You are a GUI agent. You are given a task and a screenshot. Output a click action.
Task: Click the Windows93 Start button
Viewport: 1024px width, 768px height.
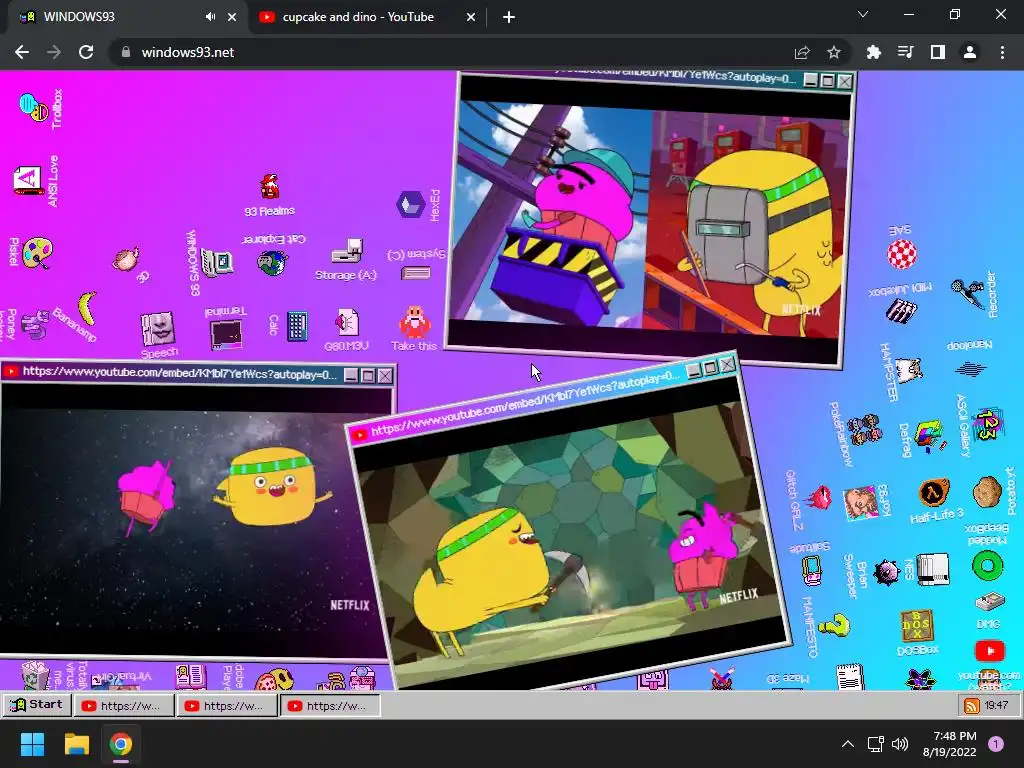(x=37, y=705)
